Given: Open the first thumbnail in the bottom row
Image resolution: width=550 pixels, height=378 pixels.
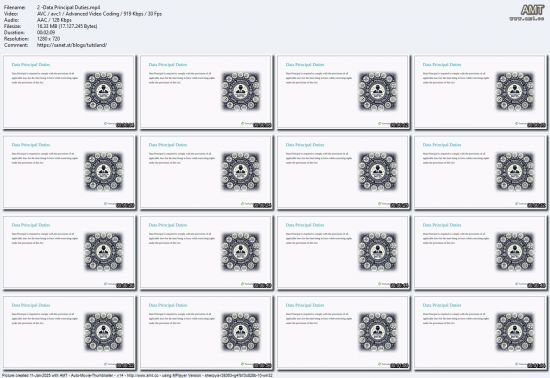Looking at the screenshot, I should tap(69, 332).
